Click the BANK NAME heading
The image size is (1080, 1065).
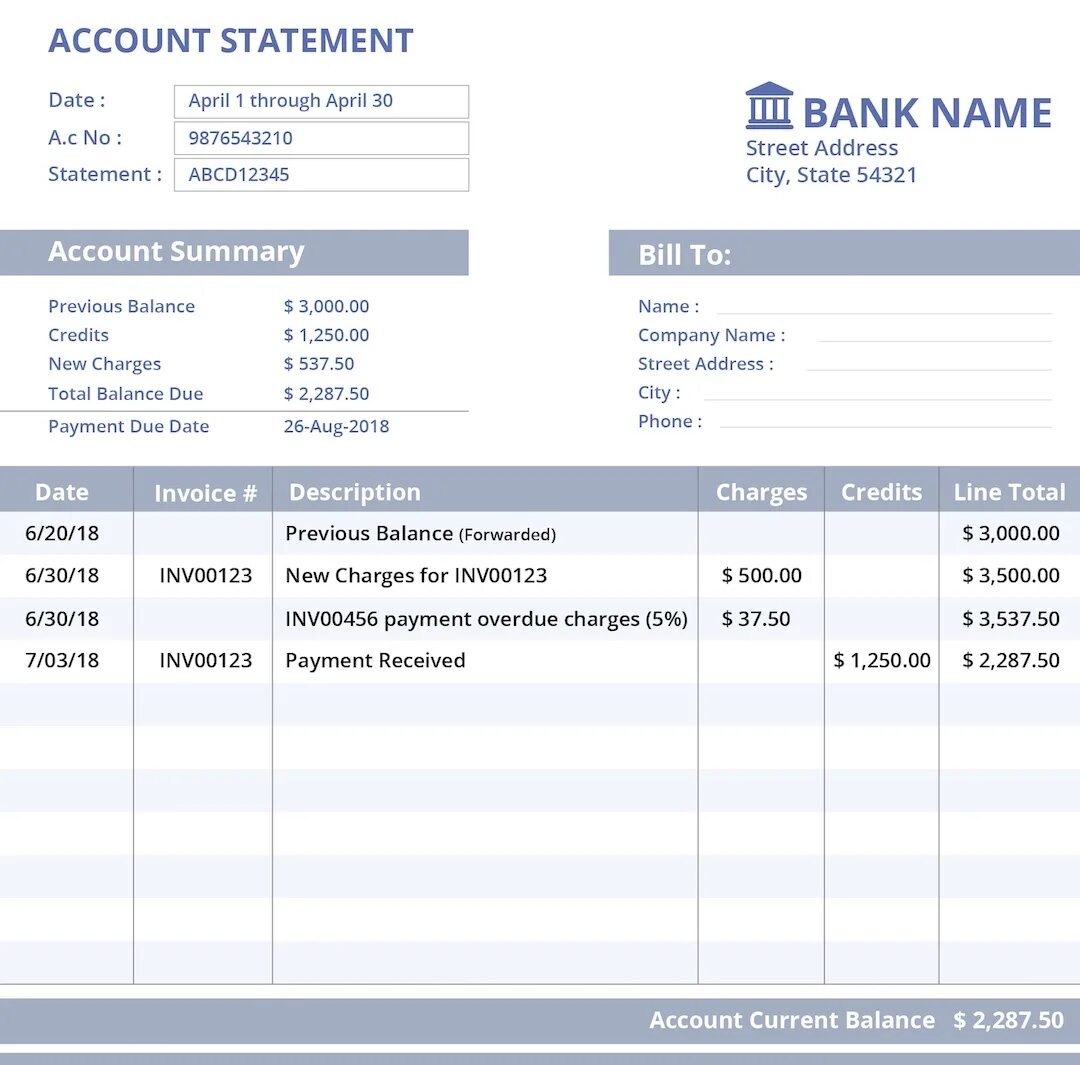927,113
